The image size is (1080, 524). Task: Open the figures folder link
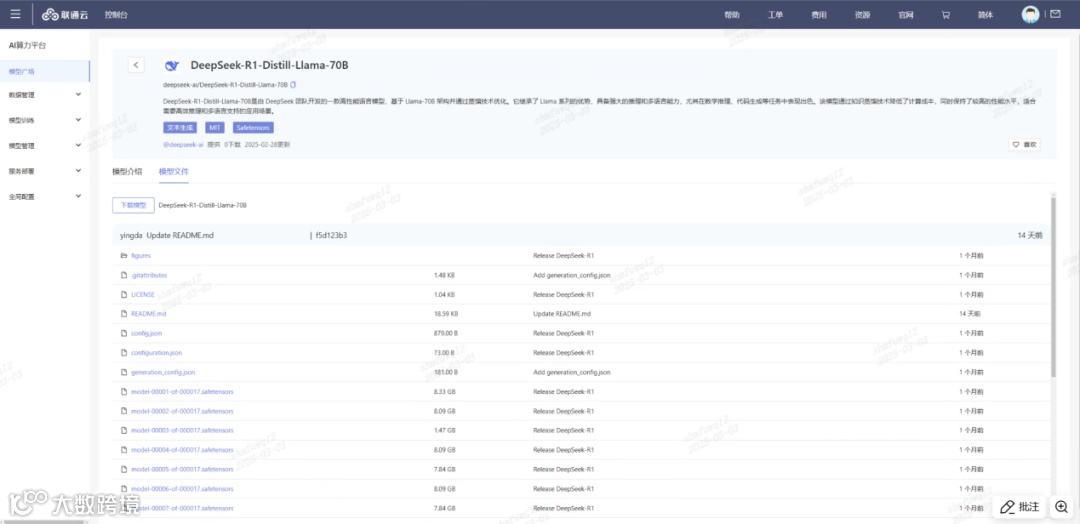coord(141,255)
